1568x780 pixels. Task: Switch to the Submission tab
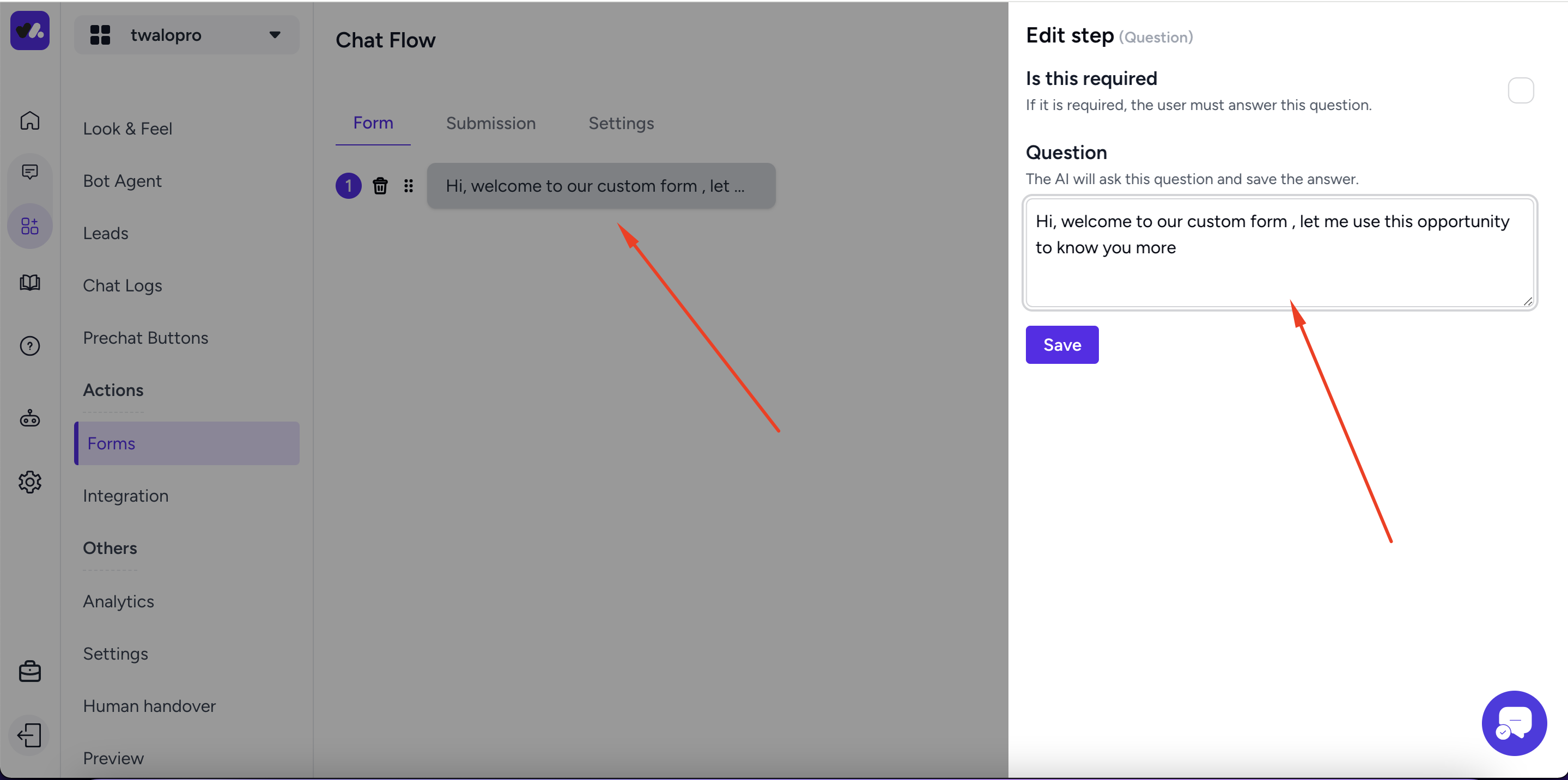click(490, 124)
